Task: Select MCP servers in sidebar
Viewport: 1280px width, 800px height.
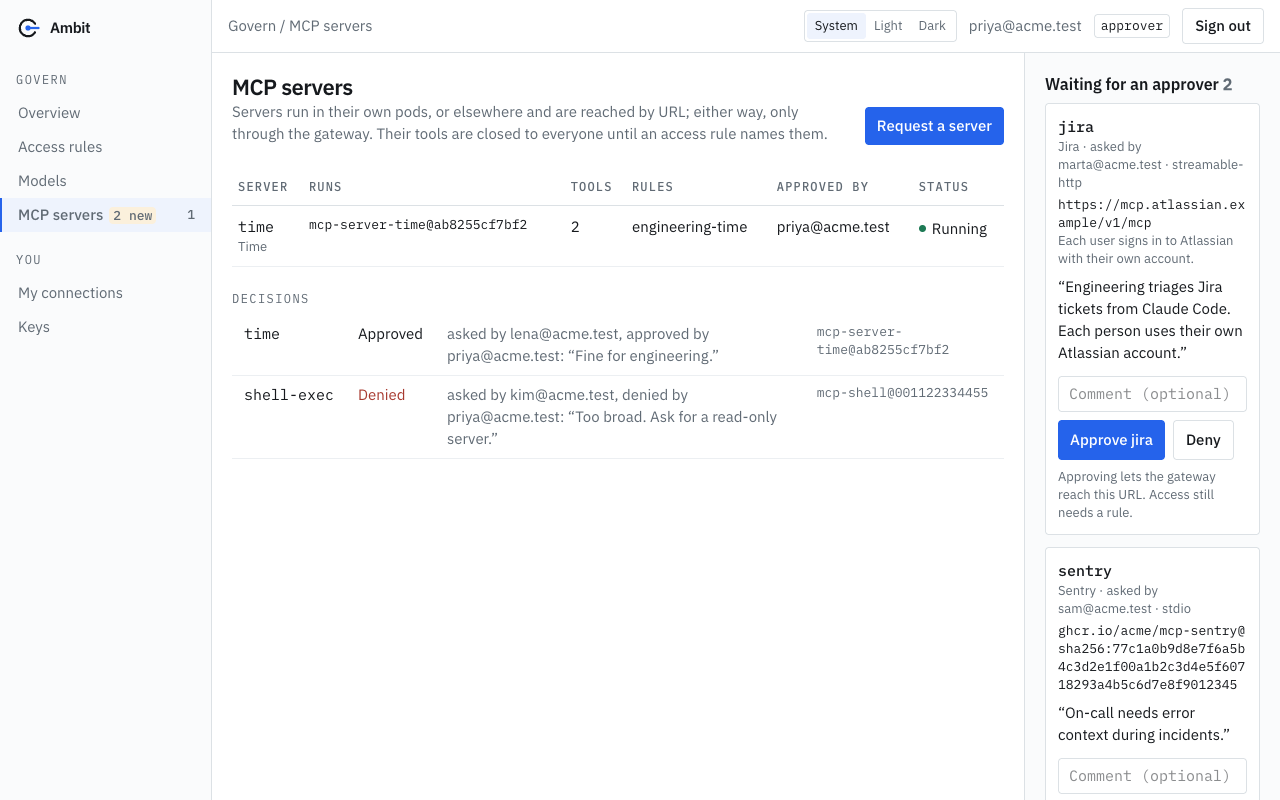Action: (106, 215)
